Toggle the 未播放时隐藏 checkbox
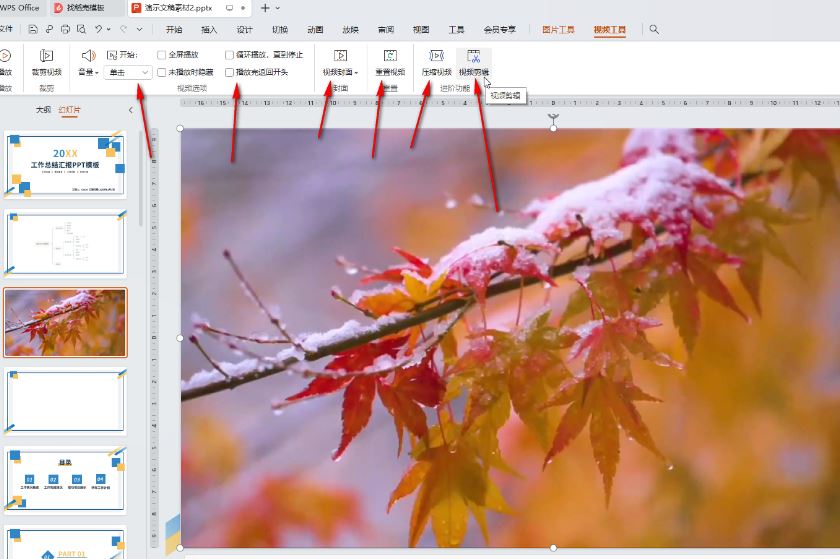 click(x=162, y=72)
